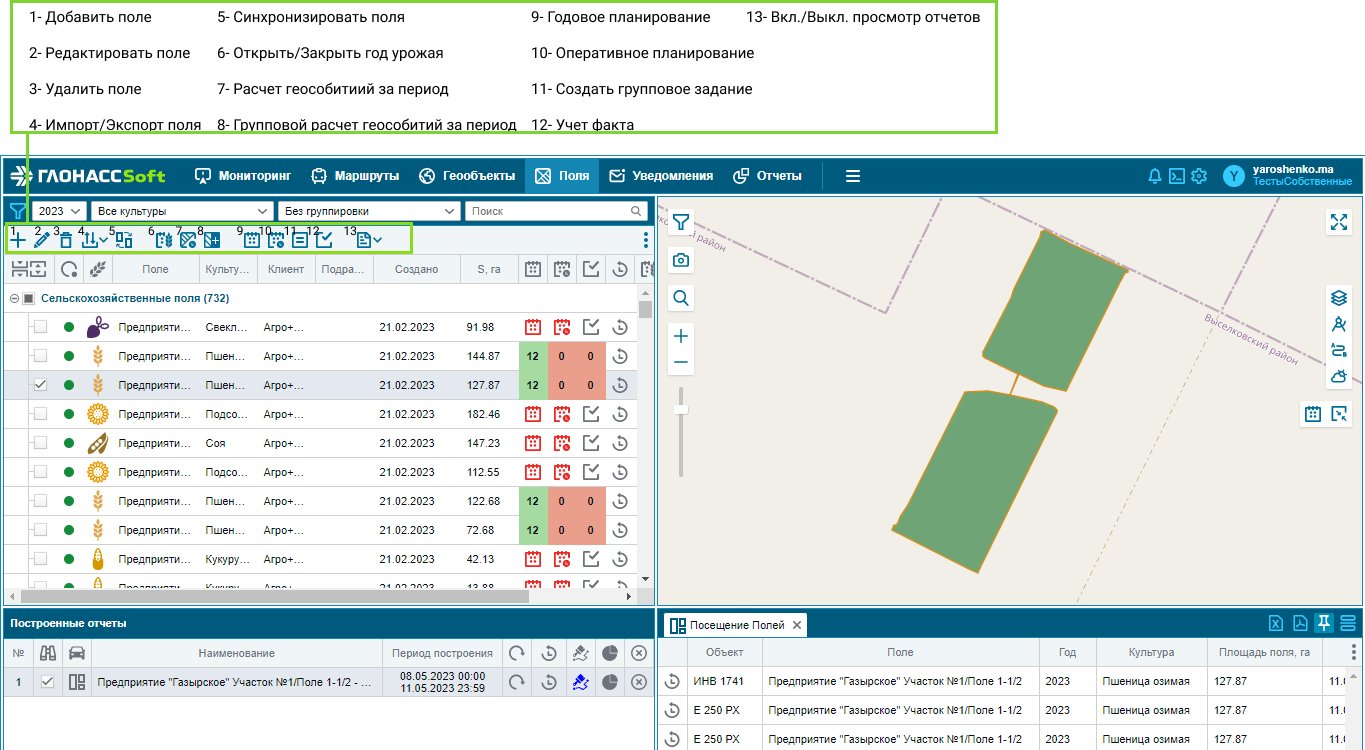Click the open/close harvest year icon
Viewport: 1365px width, 750px height.
point(164,240)
